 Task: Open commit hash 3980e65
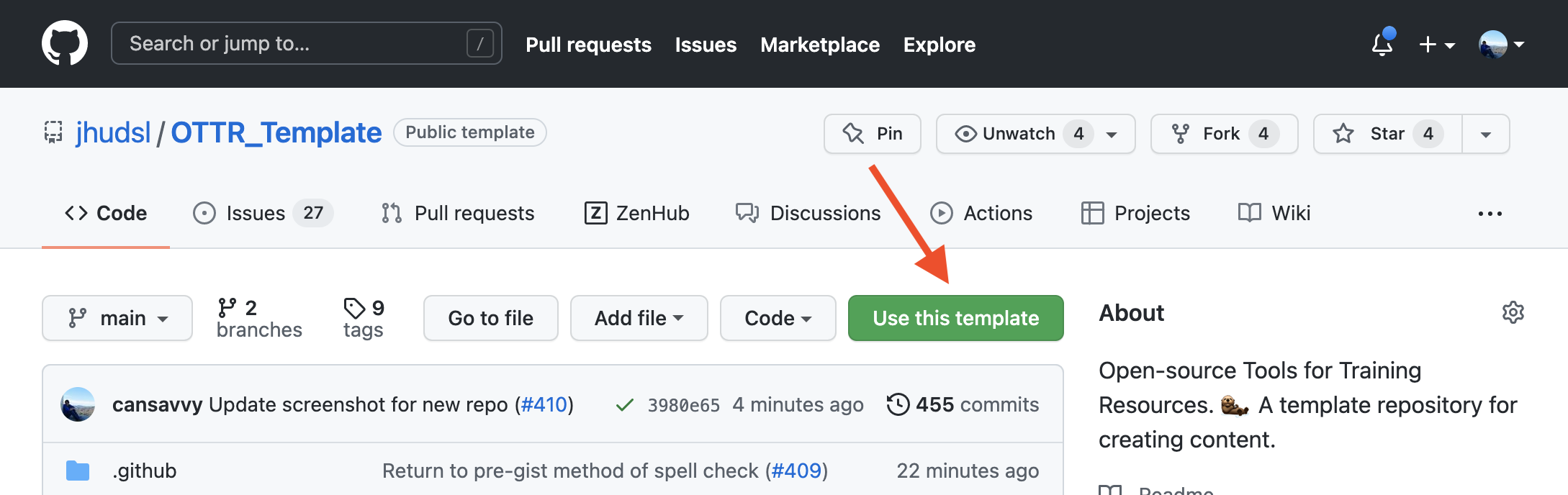point(684,405)
